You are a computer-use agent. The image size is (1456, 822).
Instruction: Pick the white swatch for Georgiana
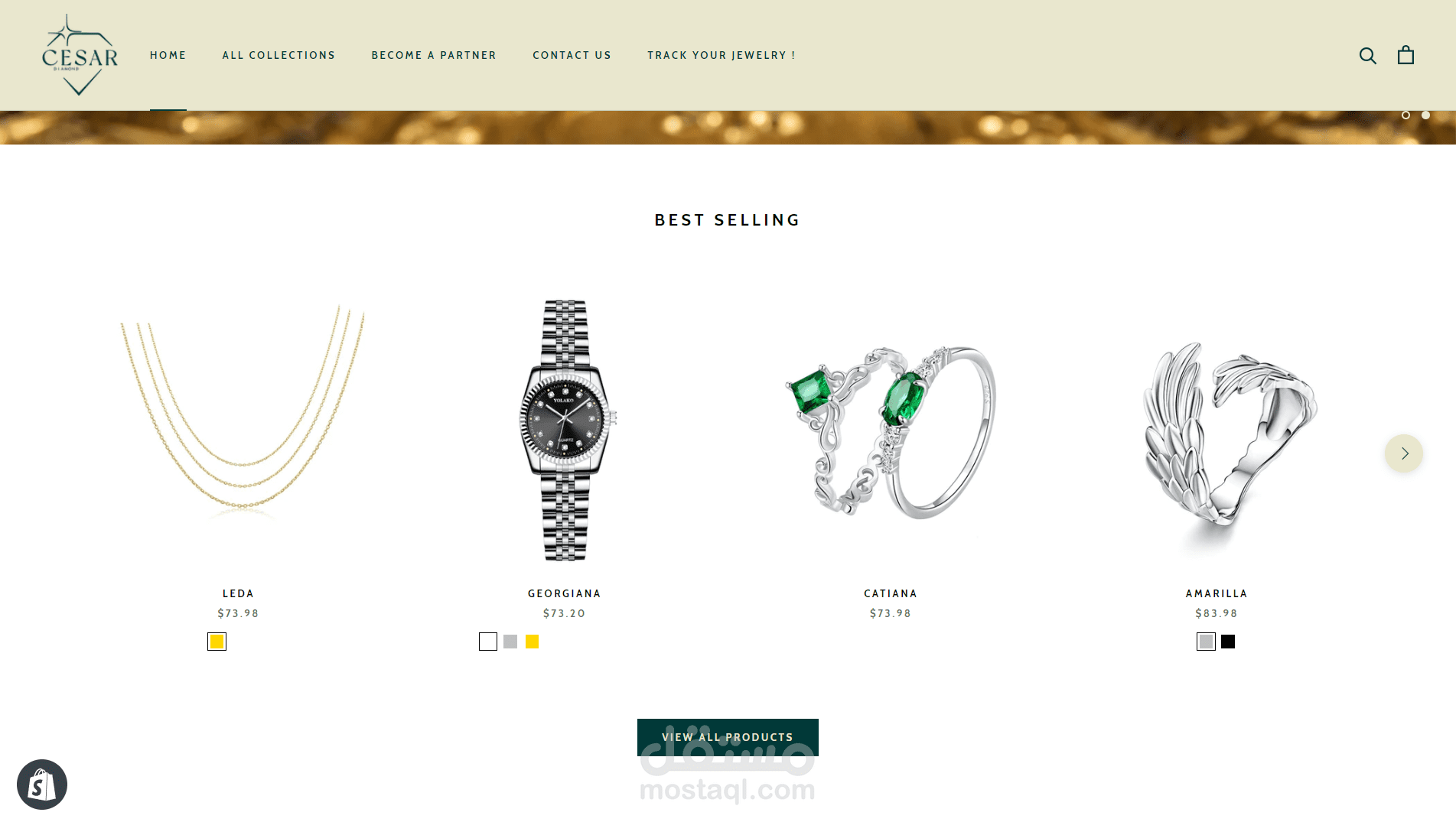(x=488, y=642)
